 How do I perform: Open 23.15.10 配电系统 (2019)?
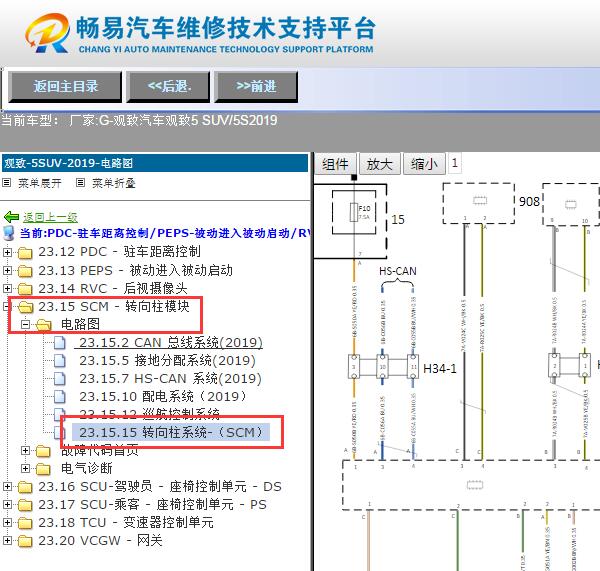pyautogui.click(x=162, y=396)
